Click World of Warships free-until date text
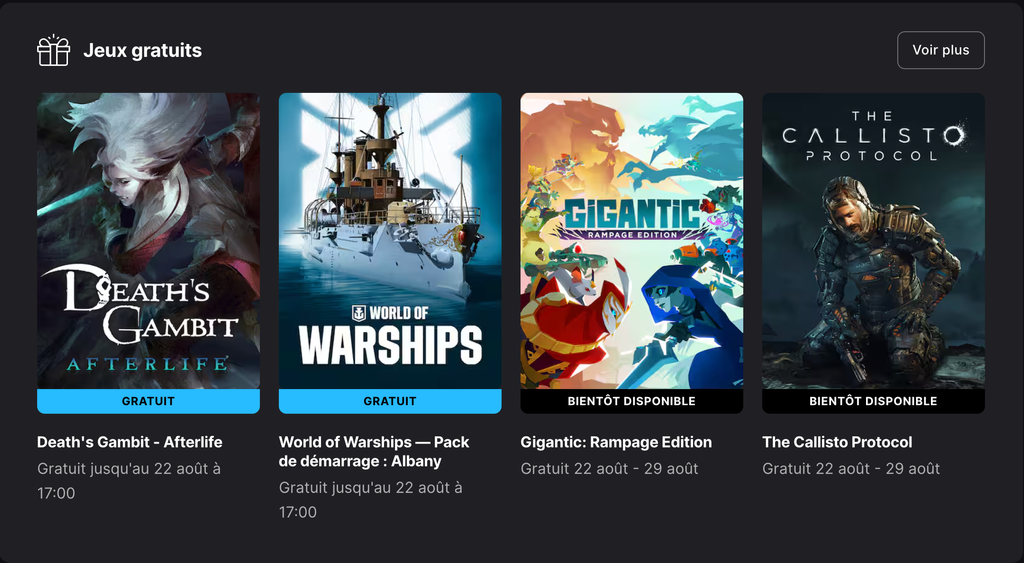 click(371, 500)
